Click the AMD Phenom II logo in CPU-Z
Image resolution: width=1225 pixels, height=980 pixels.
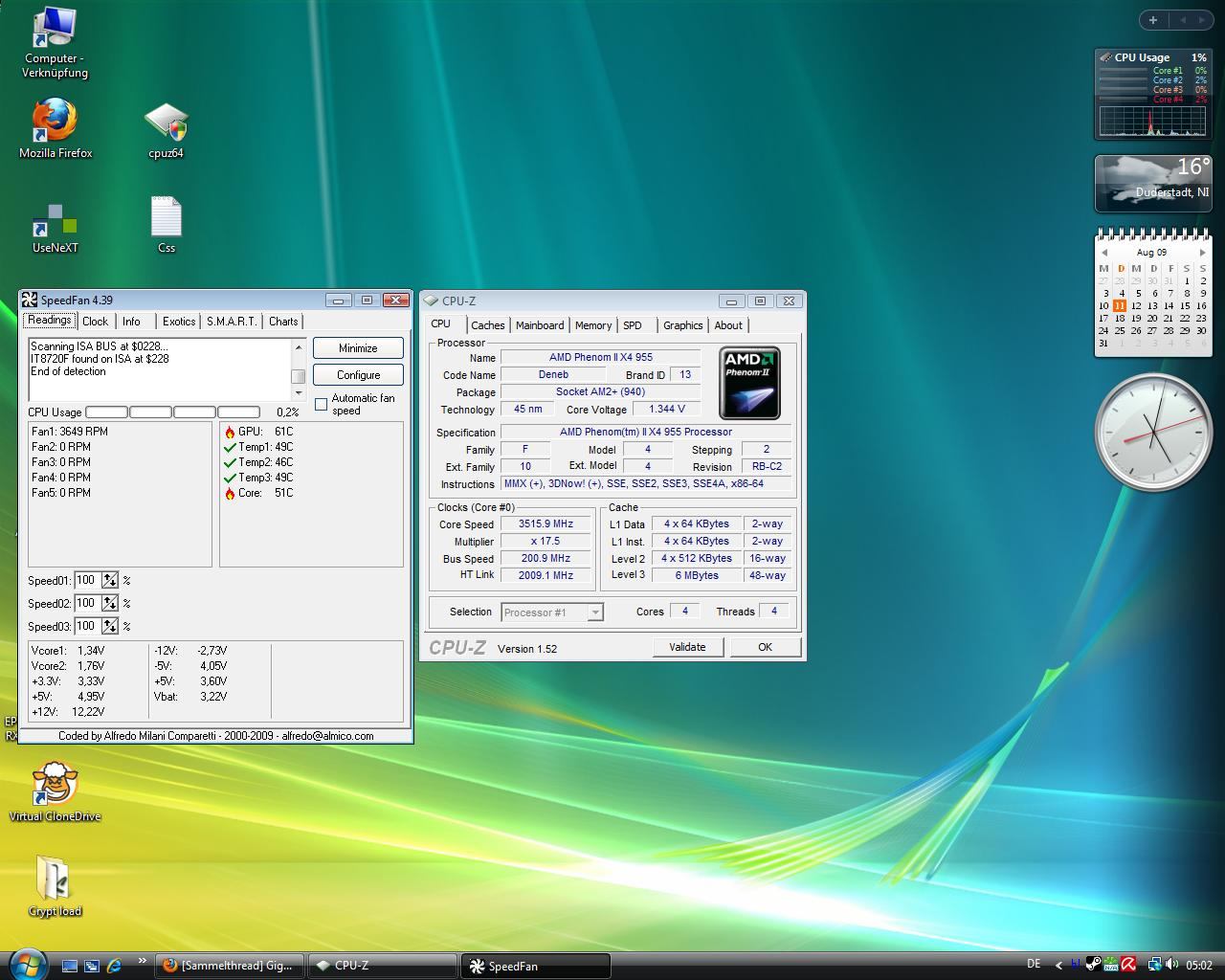pos(749,383)
